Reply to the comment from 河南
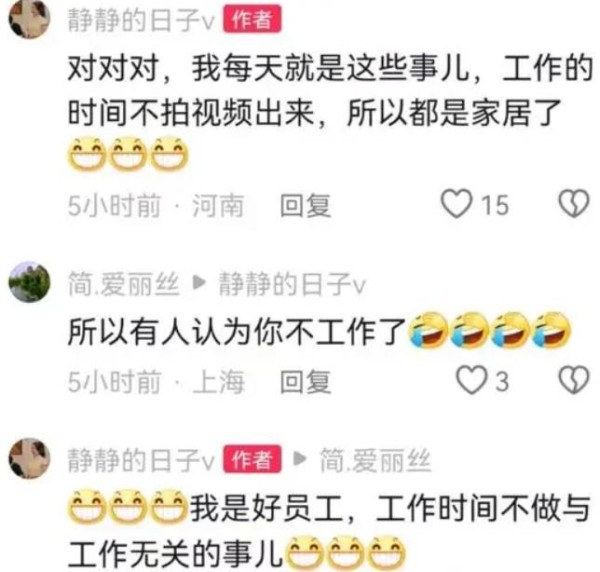The image size is (600, 572). click(x=305, y=205)
